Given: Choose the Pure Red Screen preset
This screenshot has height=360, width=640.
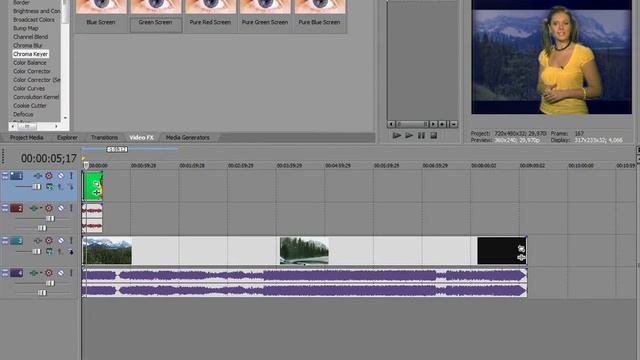Looking at the screenshot, I should point(210,15).
